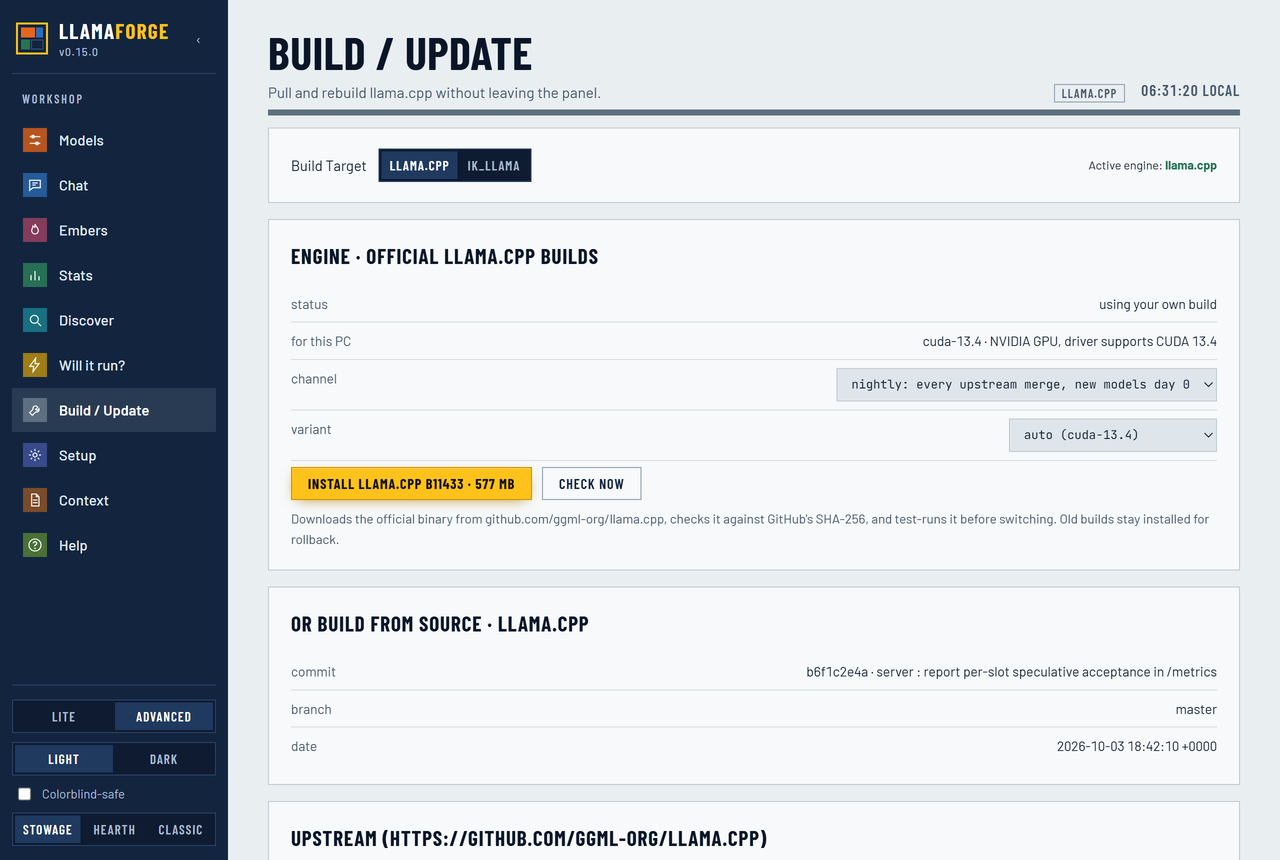Image resolution: width=1280 pixels, height=860 pixels.
Task: Go to the Chat section
Action: (x=114, y=185)
